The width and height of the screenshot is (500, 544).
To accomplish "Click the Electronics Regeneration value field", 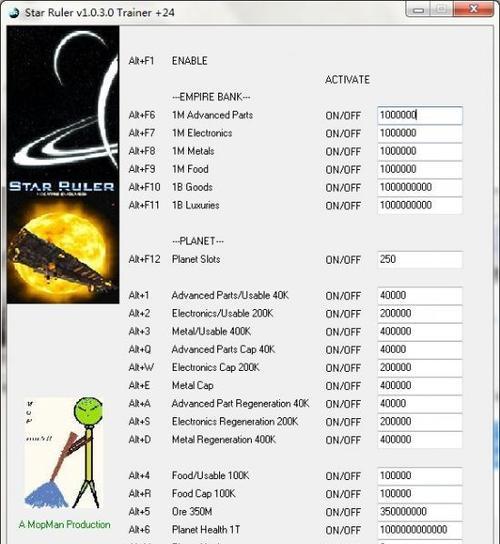I will 420,422.
